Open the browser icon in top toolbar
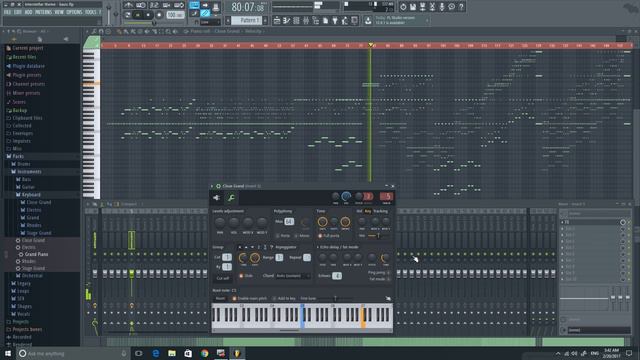 pos(316,20)
